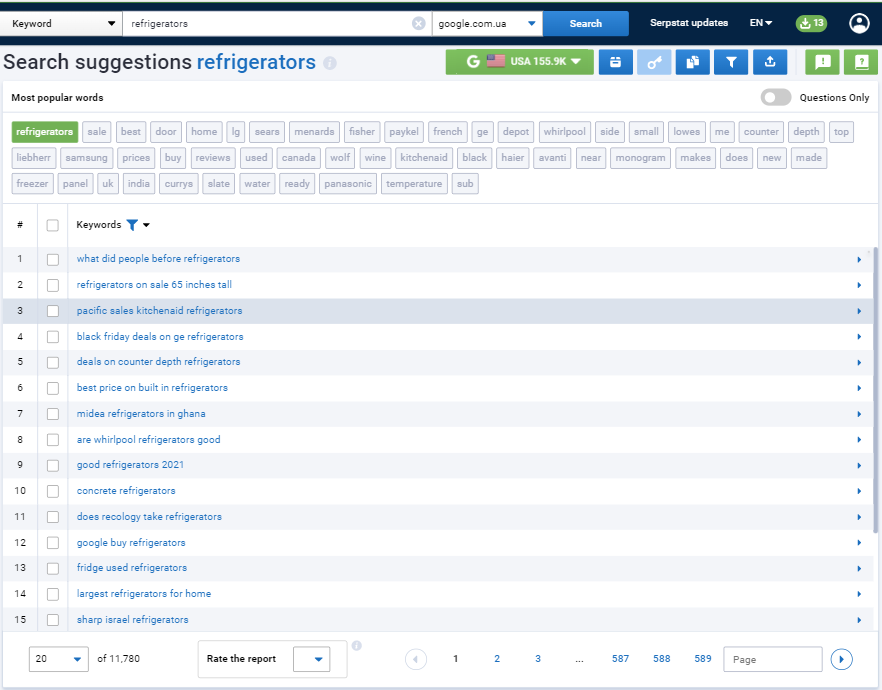882x690 pixels.
Task: Open the Rate the report dropdown
Action: click(311, 659)
